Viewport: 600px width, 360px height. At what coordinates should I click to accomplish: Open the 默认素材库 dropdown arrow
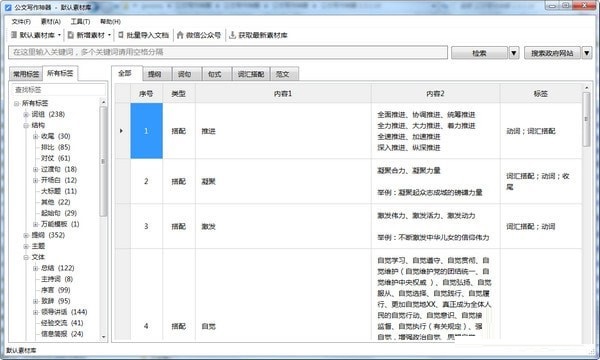click(59, 35)
